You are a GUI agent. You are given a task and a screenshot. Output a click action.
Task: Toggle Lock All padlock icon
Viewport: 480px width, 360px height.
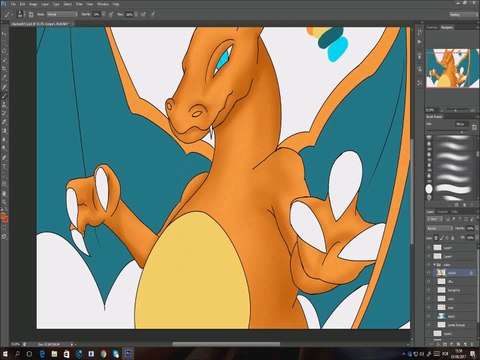pyautogui.click(x=453, y=238)
